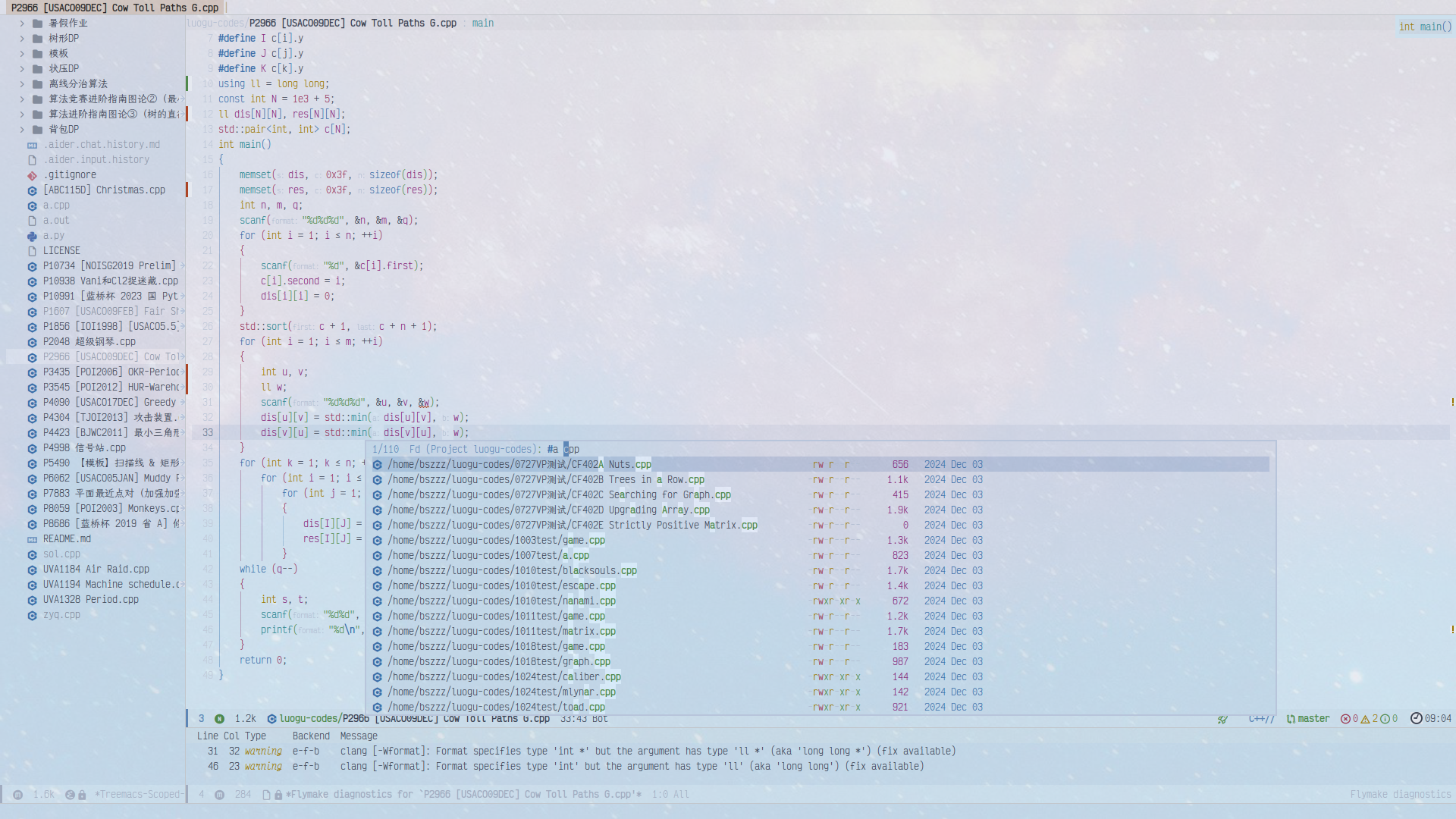The image size is (1456, 819).
Task: Open UVA1184 Air Raid.cpp in file tree
Action: (x=96, y=570)
